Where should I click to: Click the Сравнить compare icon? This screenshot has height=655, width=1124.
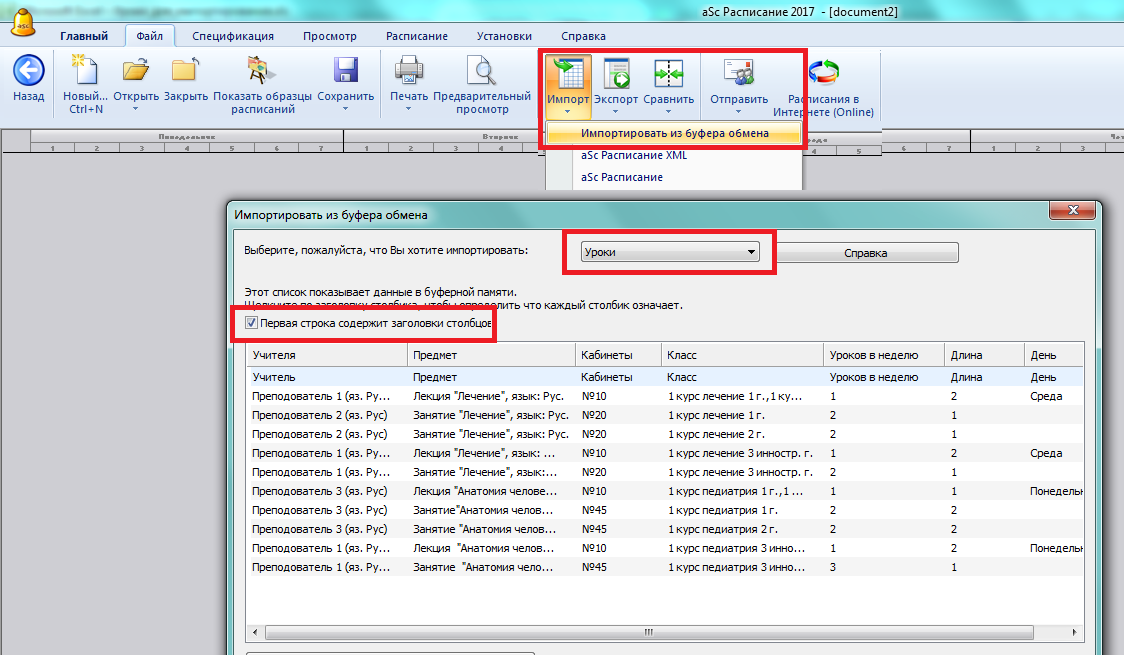668,73
